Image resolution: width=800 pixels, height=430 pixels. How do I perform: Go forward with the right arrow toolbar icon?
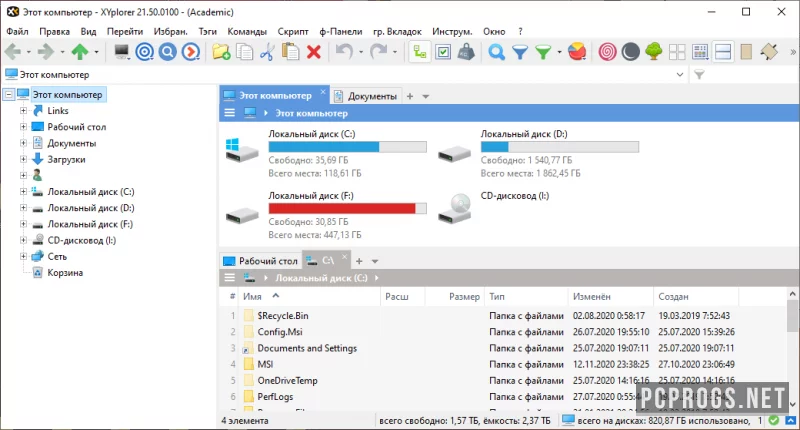click(x=46, y=52)
